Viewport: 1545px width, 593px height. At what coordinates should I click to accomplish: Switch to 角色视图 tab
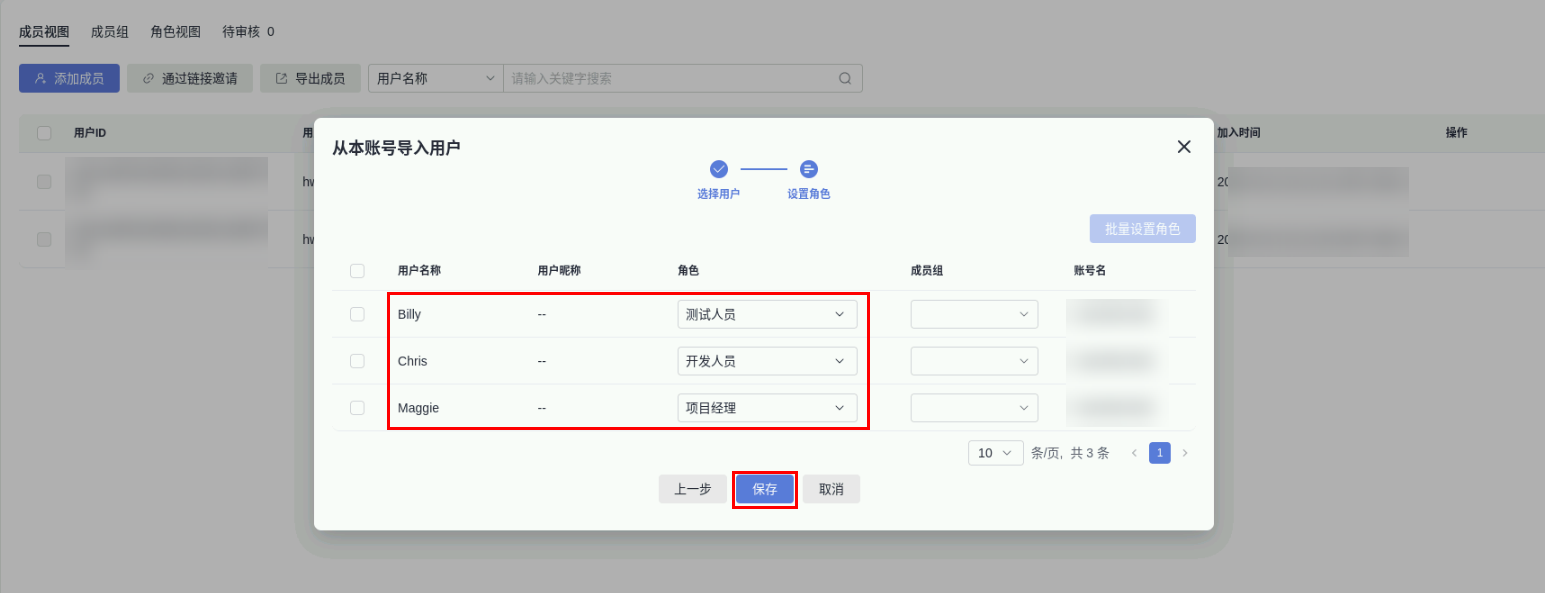coord(175,32)
